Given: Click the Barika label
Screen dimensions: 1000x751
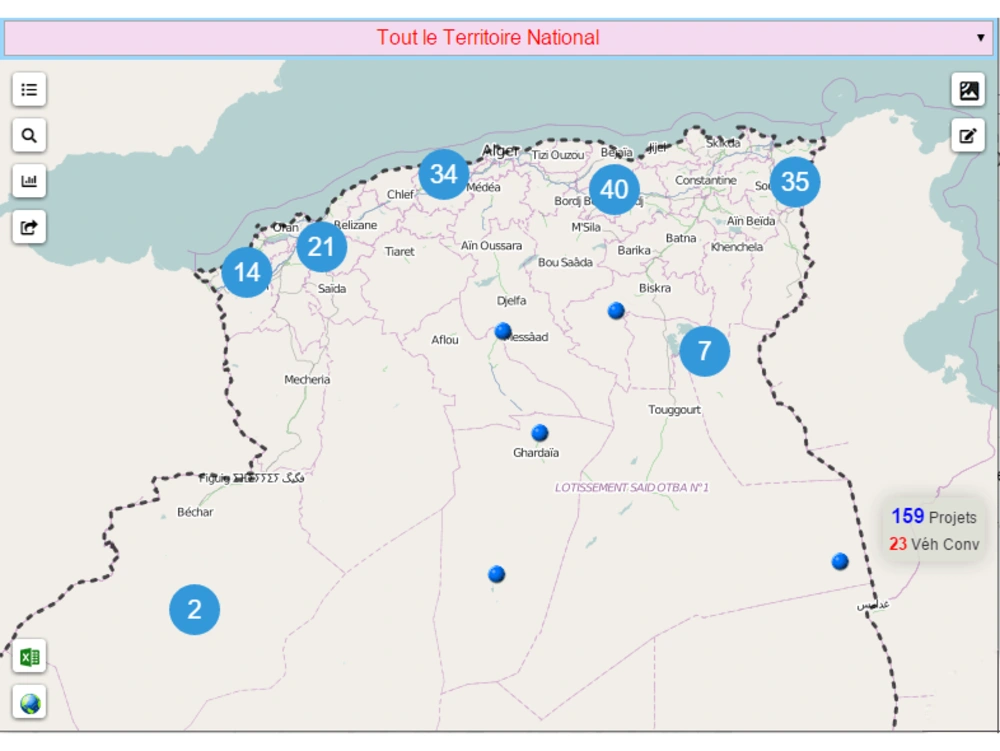Looking at the screenshot, I should 634,251.
